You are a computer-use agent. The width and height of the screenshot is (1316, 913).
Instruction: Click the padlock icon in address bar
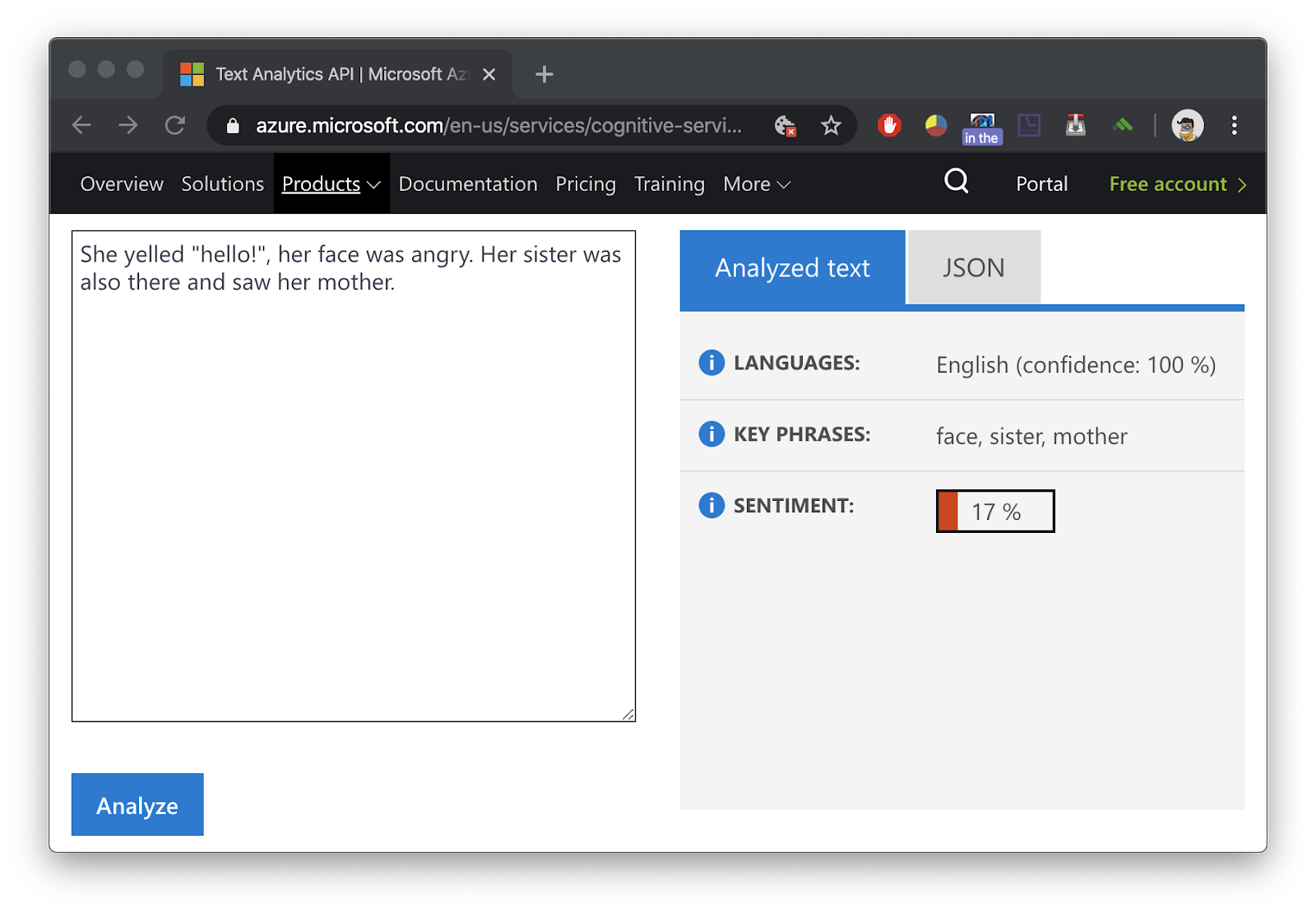(x=232, y=125)
